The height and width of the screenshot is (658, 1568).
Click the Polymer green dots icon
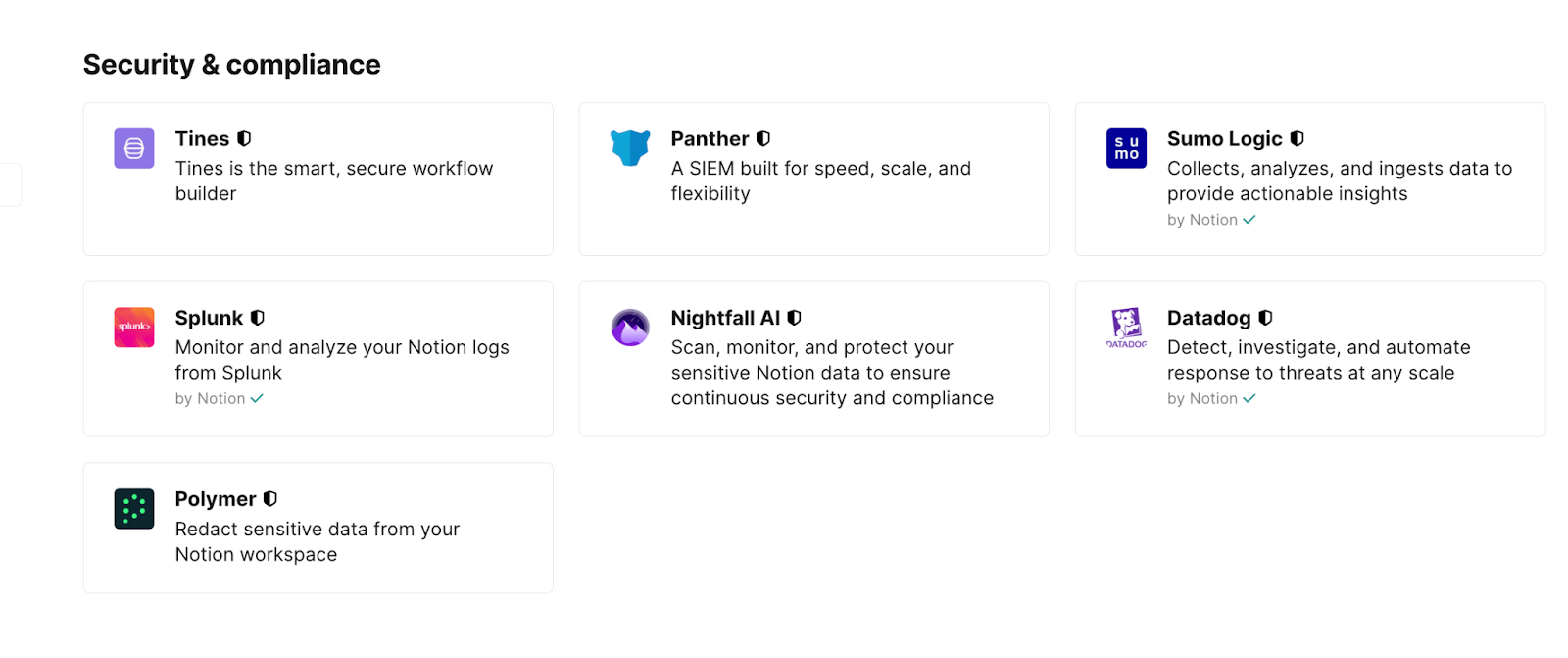coord(134,508)
